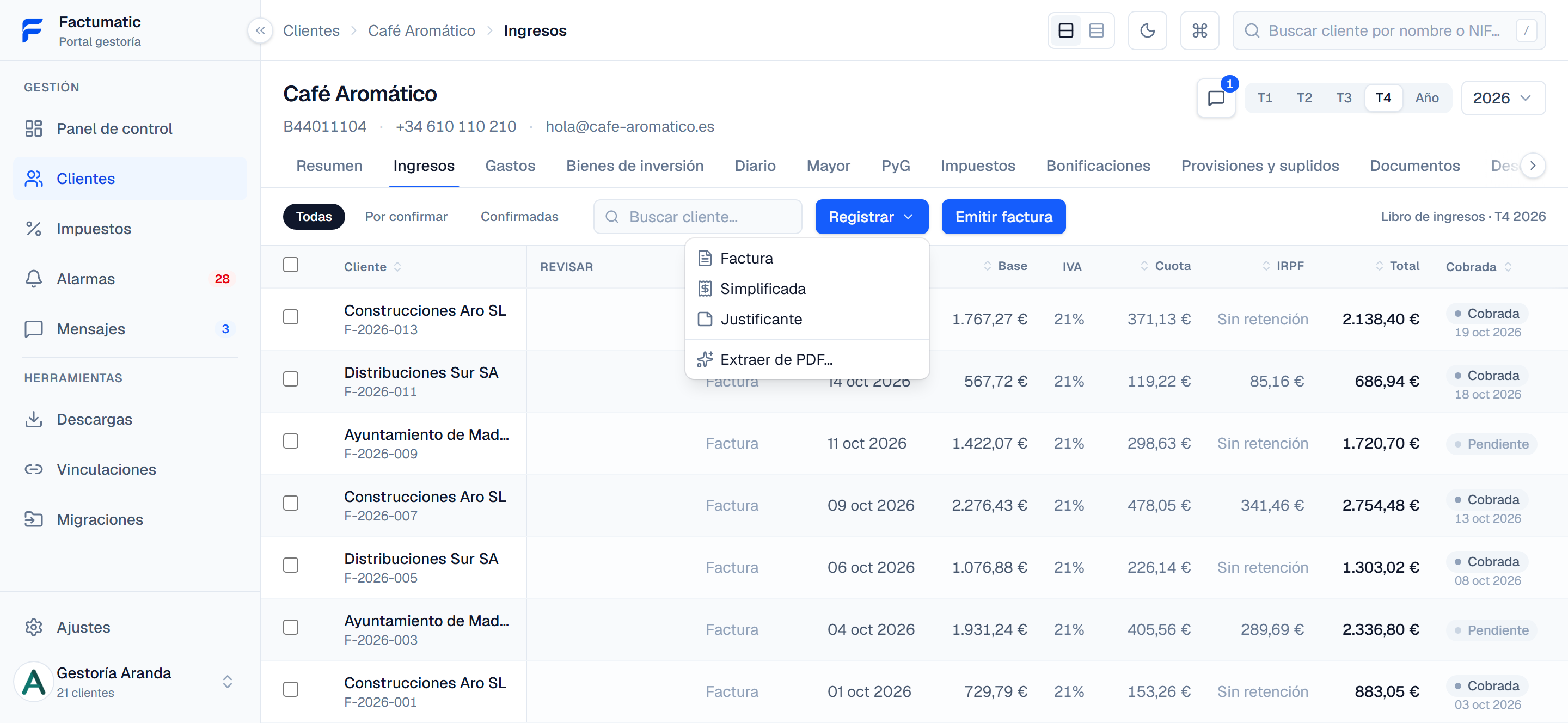Open the 2026 year dropdown

(1502, 98)
